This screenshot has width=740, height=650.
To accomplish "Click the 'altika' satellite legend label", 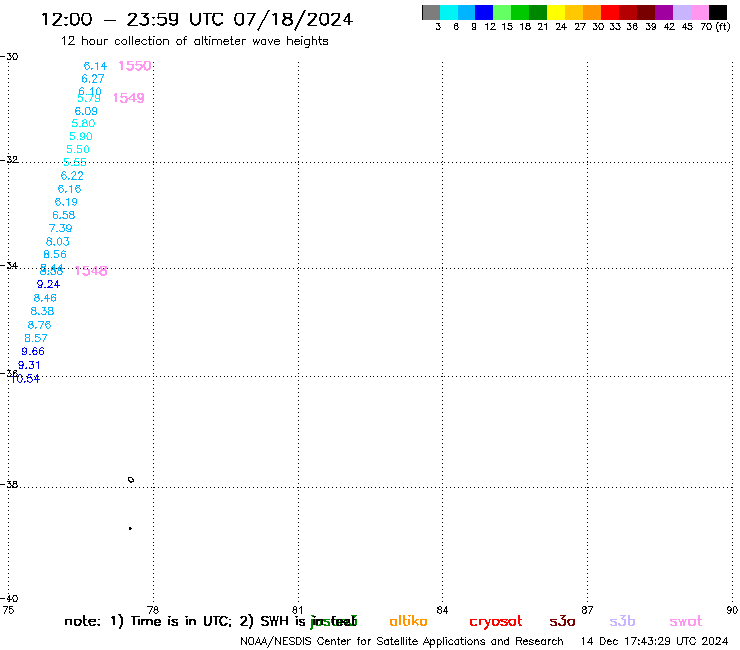I will pyautogui.click(x=408, y=621).
